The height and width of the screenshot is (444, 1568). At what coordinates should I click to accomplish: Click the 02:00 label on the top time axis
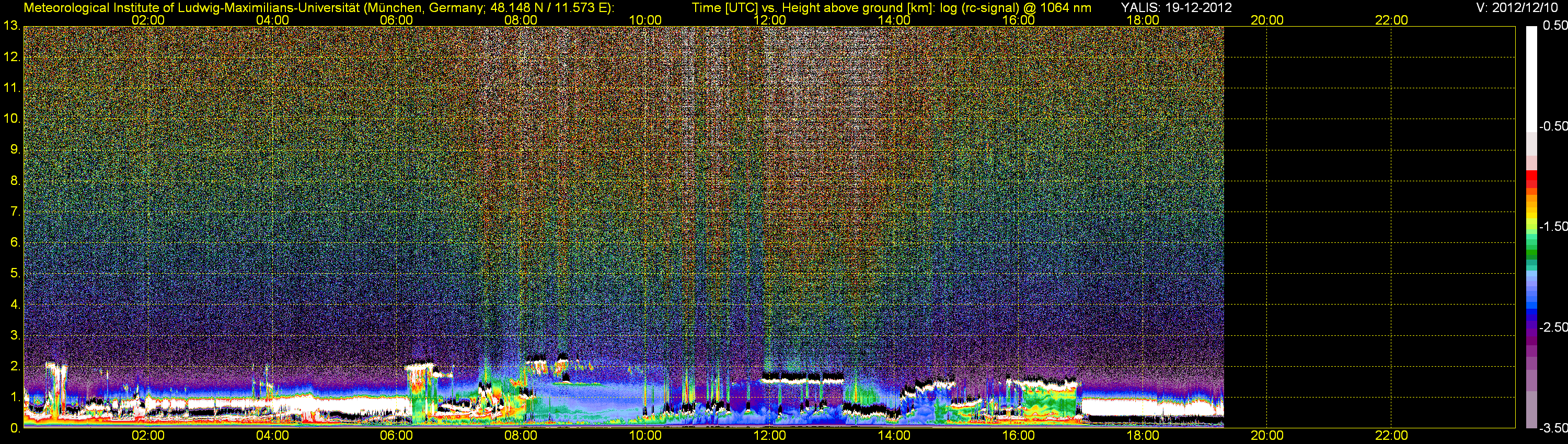click(148, 20)
